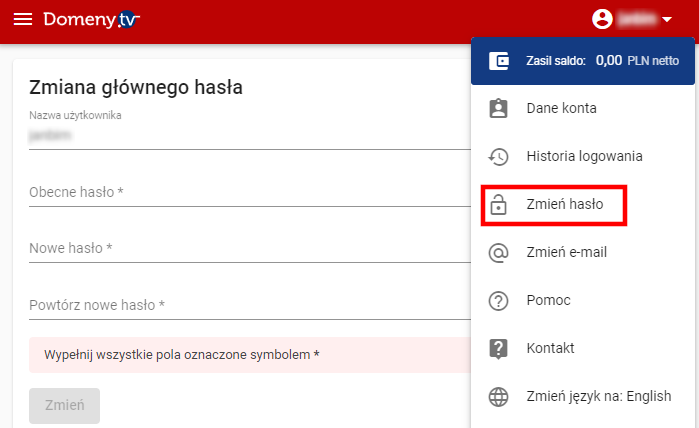699x428 pixels.
Task: Select Historia logowania from menu
Action: (x=584, y=156)
